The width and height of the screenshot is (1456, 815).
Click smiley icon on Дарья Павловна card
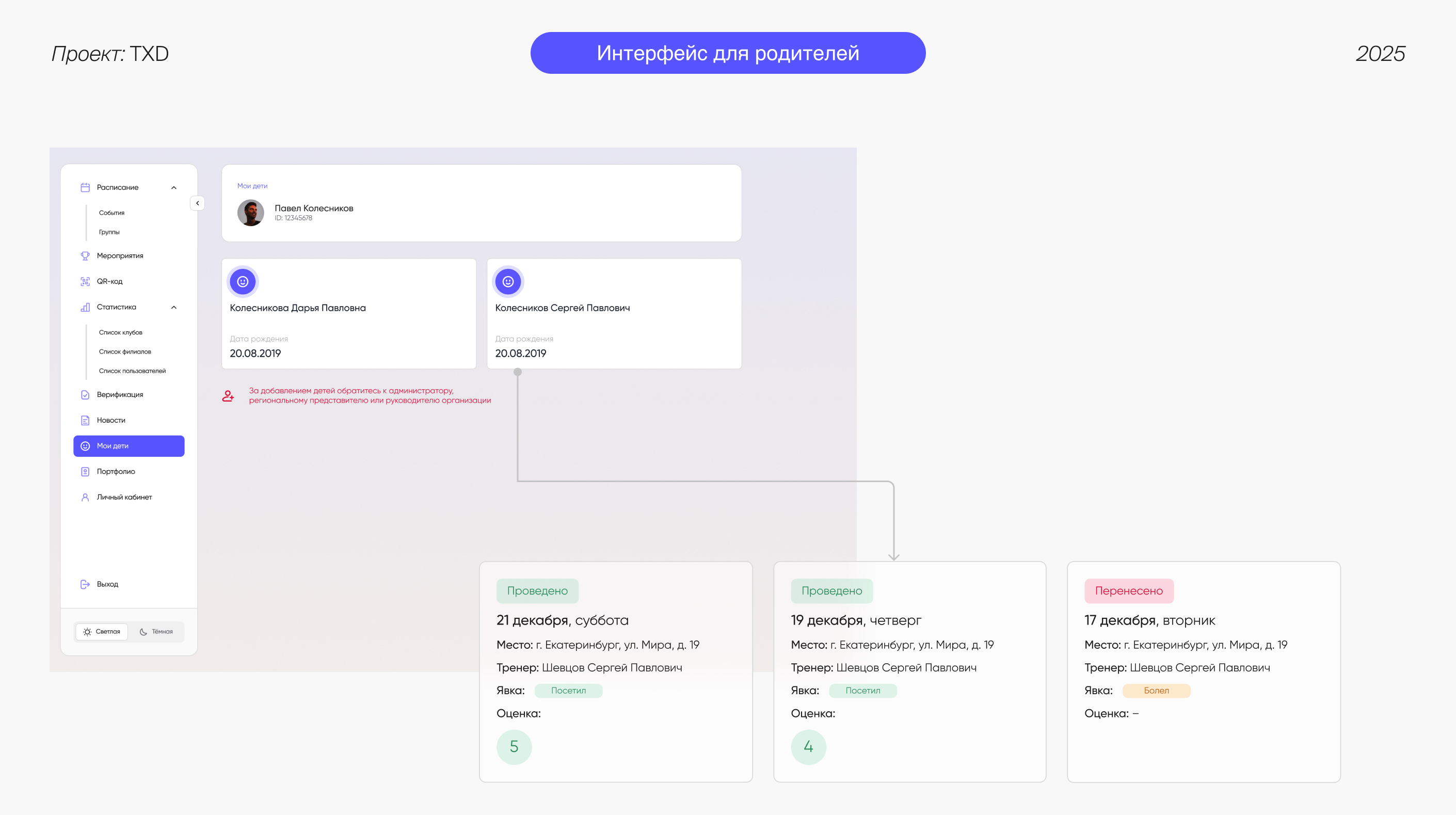coord(243,281)
